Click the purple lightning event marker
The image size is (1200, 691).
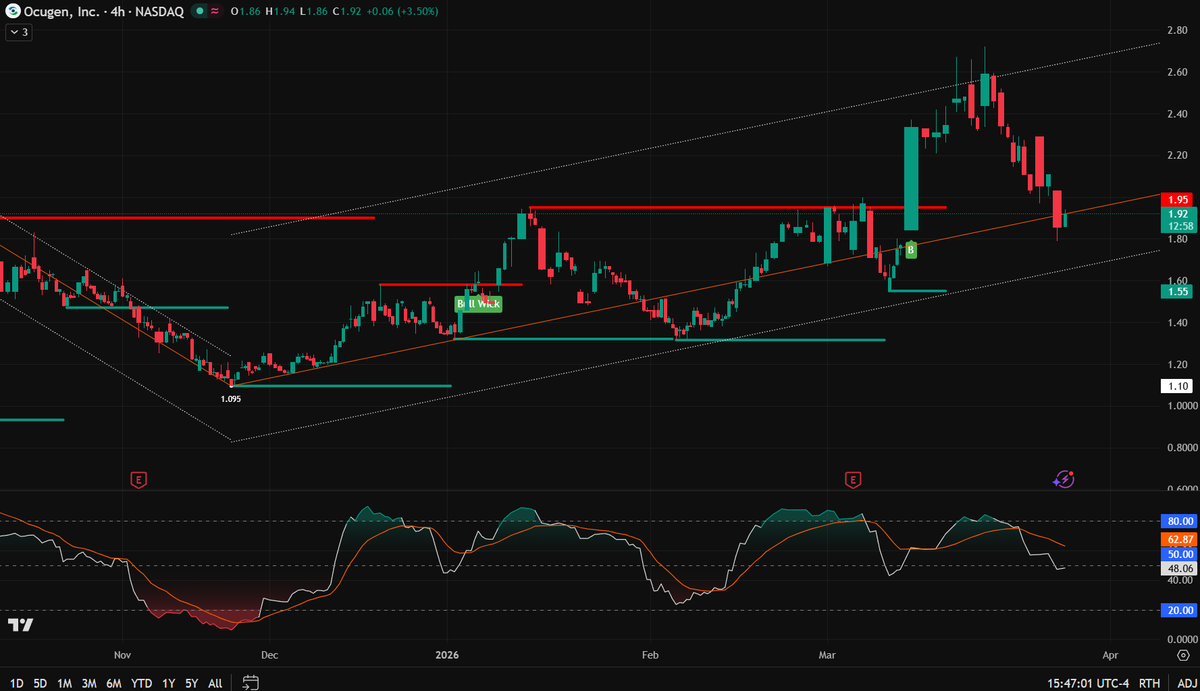tap(1064, 479)
